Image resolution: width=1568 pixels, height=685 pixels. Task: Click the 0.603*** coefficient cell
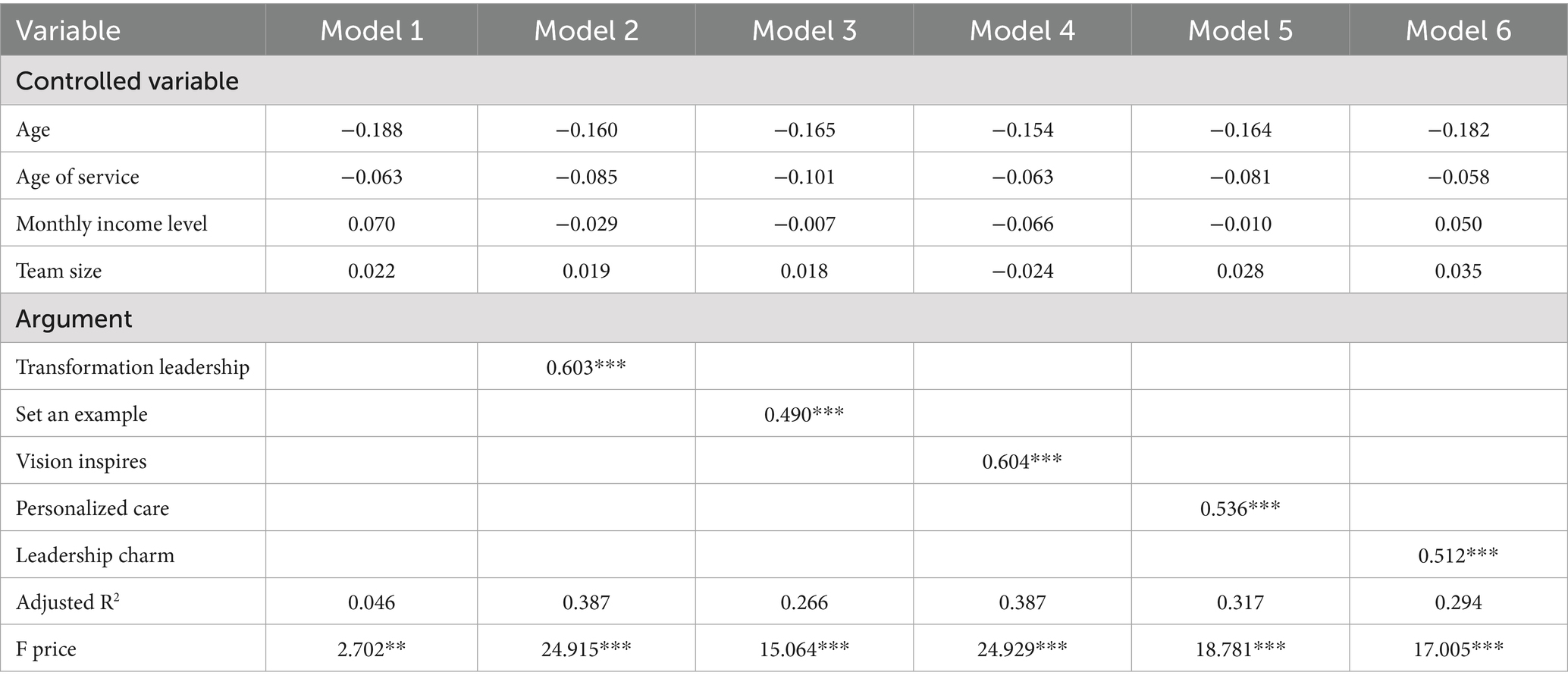586,367
